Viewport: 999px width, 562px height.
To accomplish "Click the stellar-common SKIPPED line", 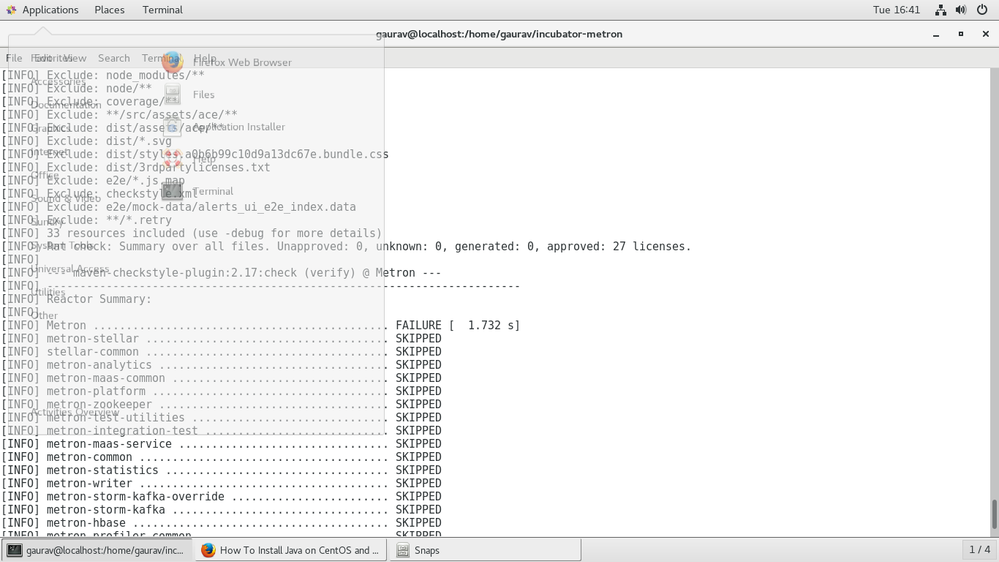I will point(222,352).
